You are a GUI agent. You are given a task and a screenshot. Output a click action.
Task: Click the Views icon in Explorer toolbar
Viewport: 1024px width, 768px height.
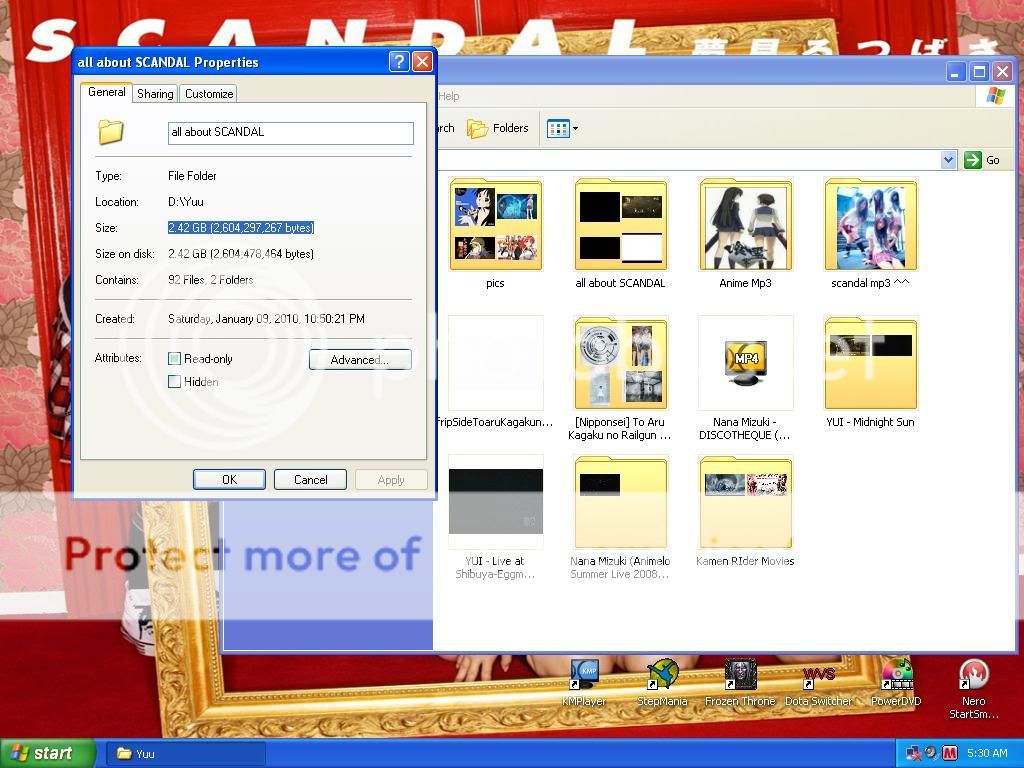point(558,129)
